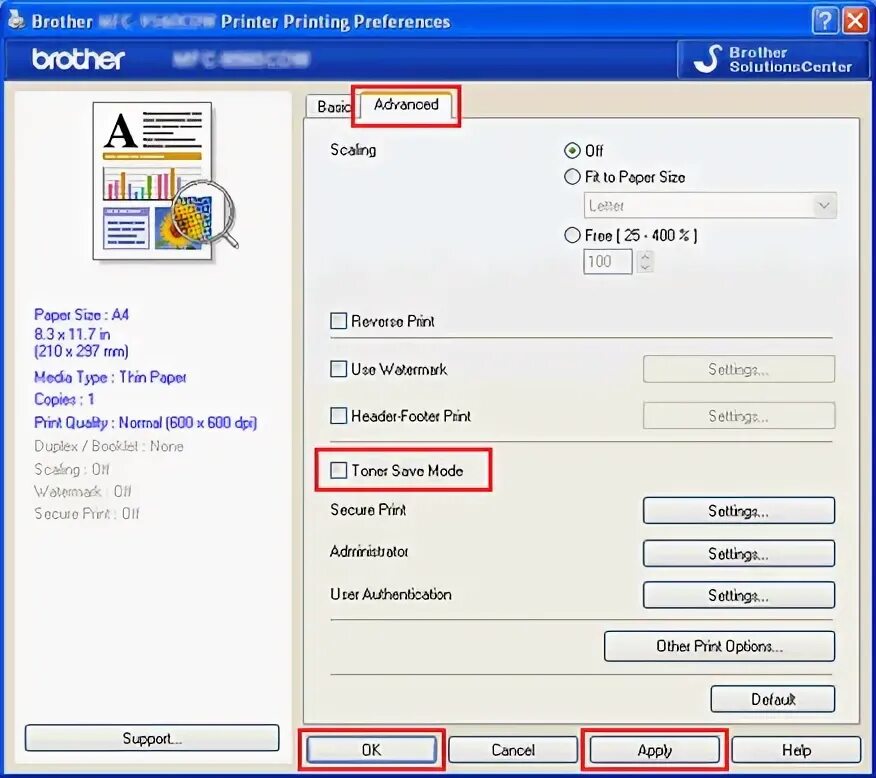Click 'Media Type : Thin Paper' text
Image resolution: width=876 pixels, height=778 pixels.
110,378
